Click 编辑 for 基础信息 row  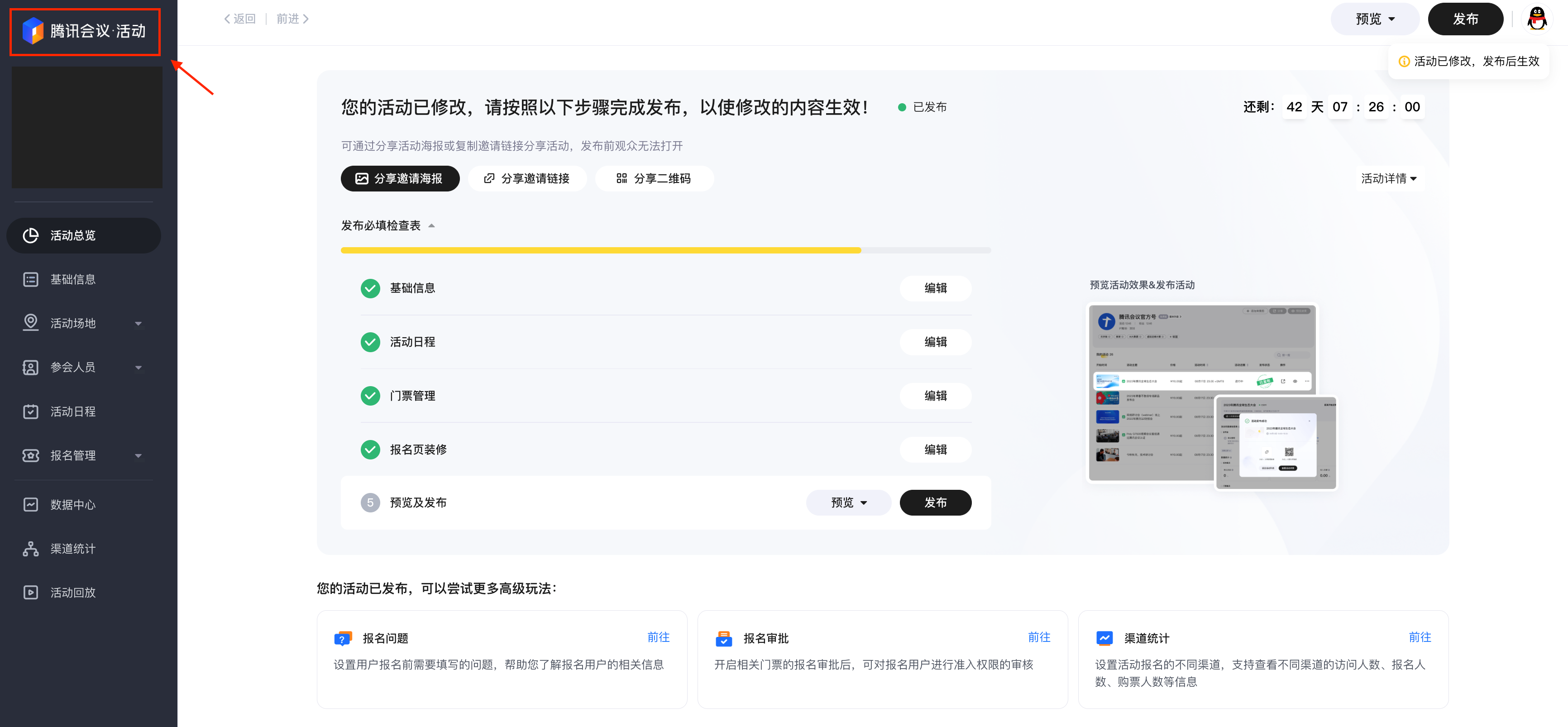[x=936, y=288]
